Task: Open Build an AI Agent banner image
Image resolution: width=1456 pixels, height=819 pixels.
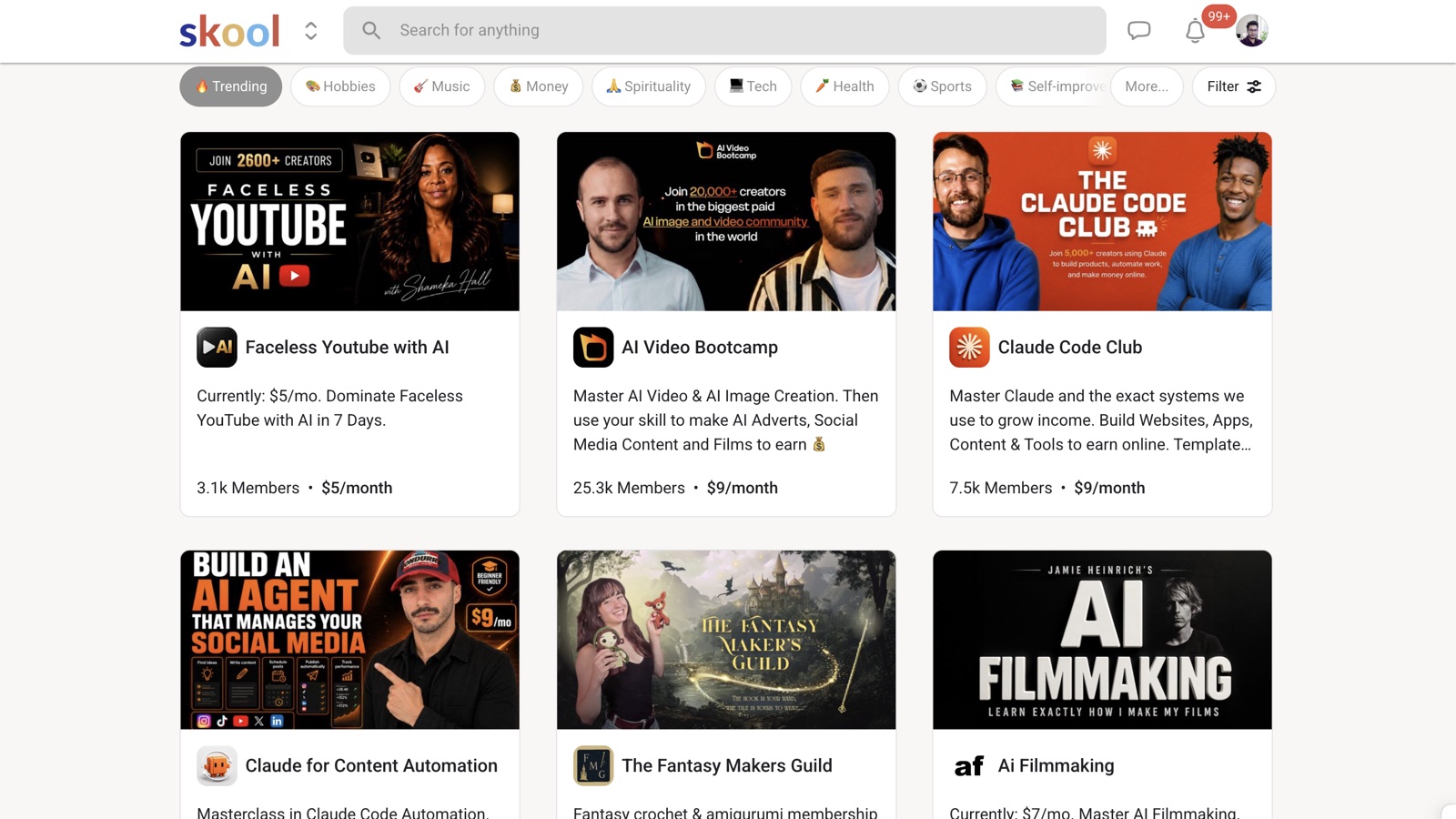Action: [x=349, y=640]
